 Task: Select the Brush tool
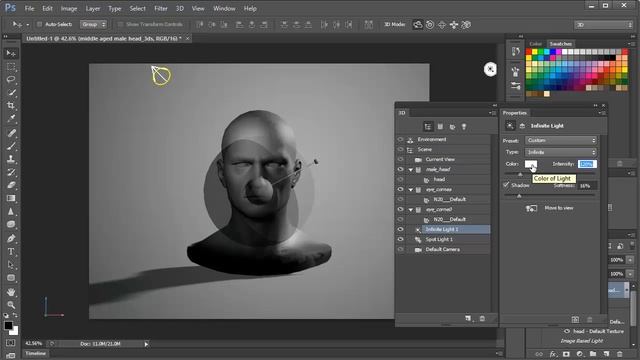[x=11, y=146]
